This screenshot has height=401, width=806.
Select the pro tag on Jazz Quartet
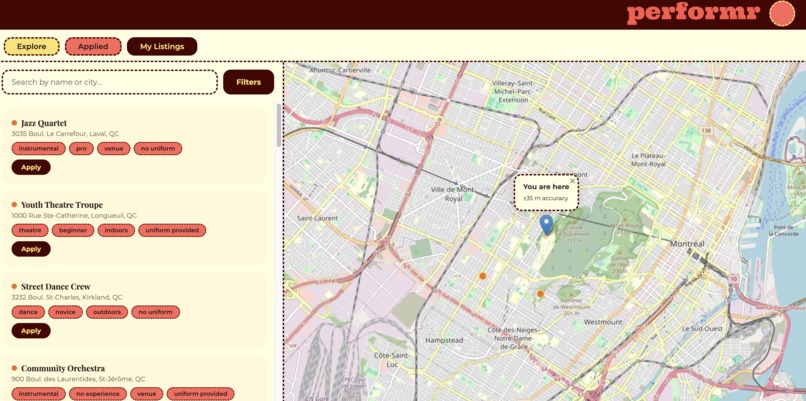(81, 149)
